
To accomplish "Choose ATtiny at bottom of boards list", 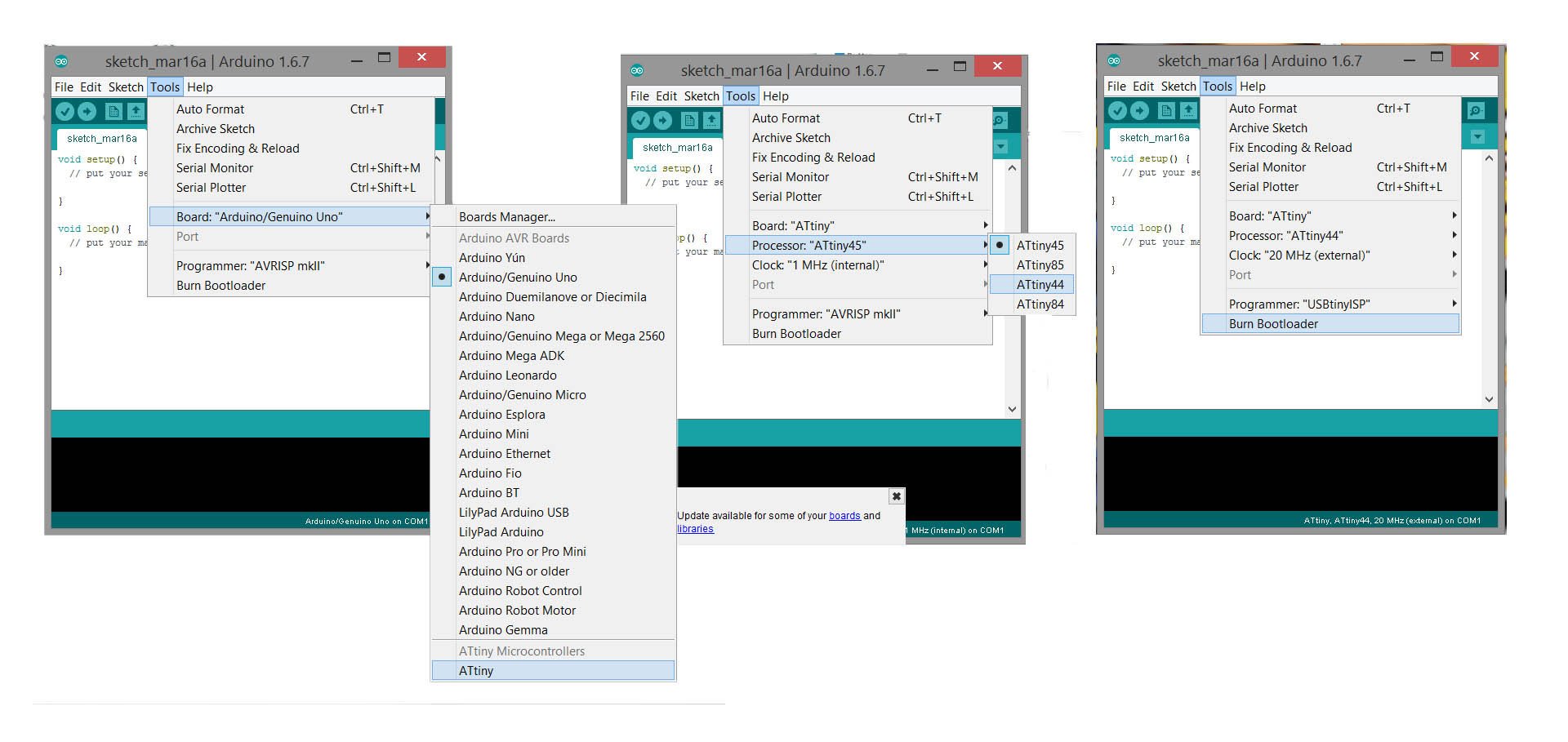I will tap(553, 671).
